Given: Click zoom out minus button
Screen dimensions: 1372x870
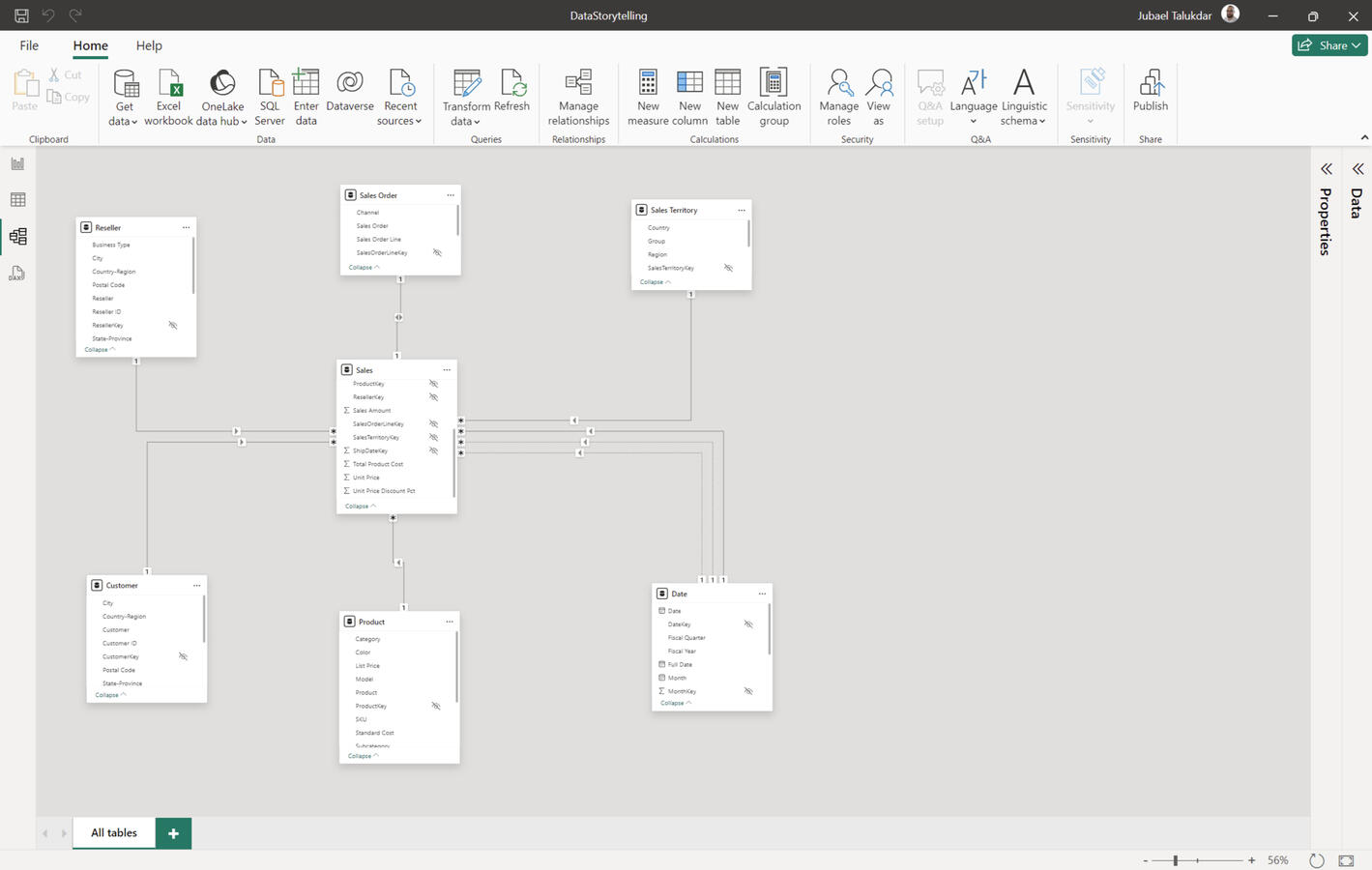Looking at the screenshot, I should tap(1146, 860).
